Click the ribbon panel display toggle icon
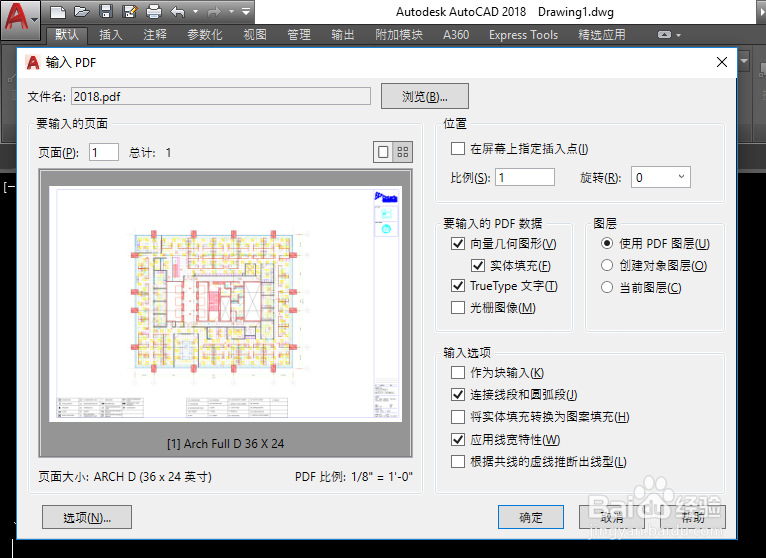Viewport: 766px width, 558px height. pyautogui.click(x=664, y=35)
